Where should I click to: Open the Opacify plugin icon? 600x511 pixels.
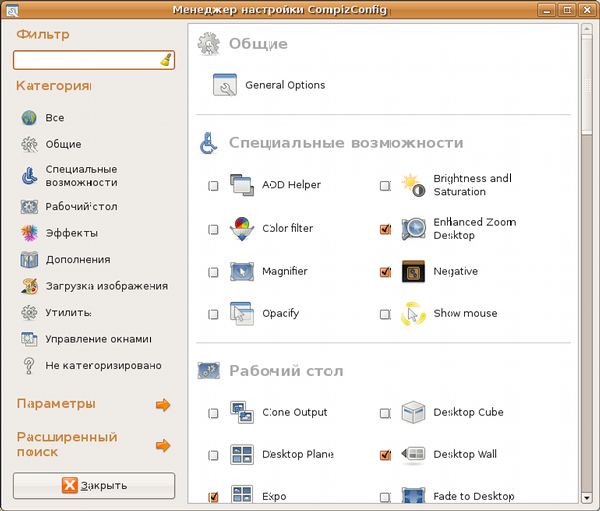coord(241,313)
